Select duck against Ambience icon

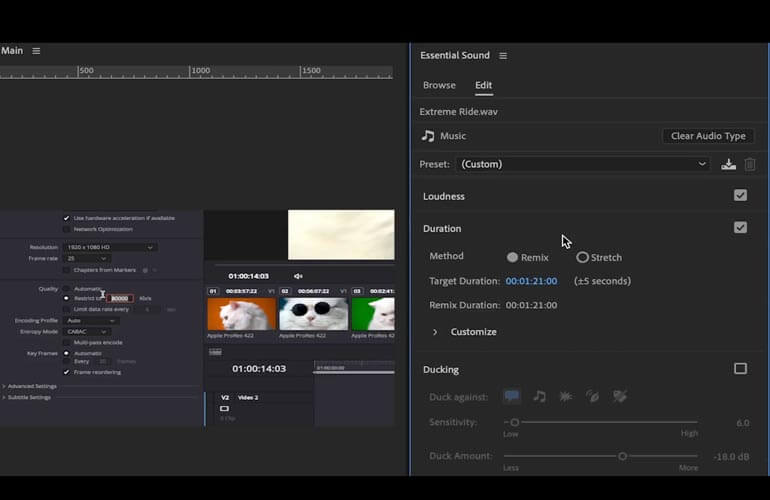593,396
